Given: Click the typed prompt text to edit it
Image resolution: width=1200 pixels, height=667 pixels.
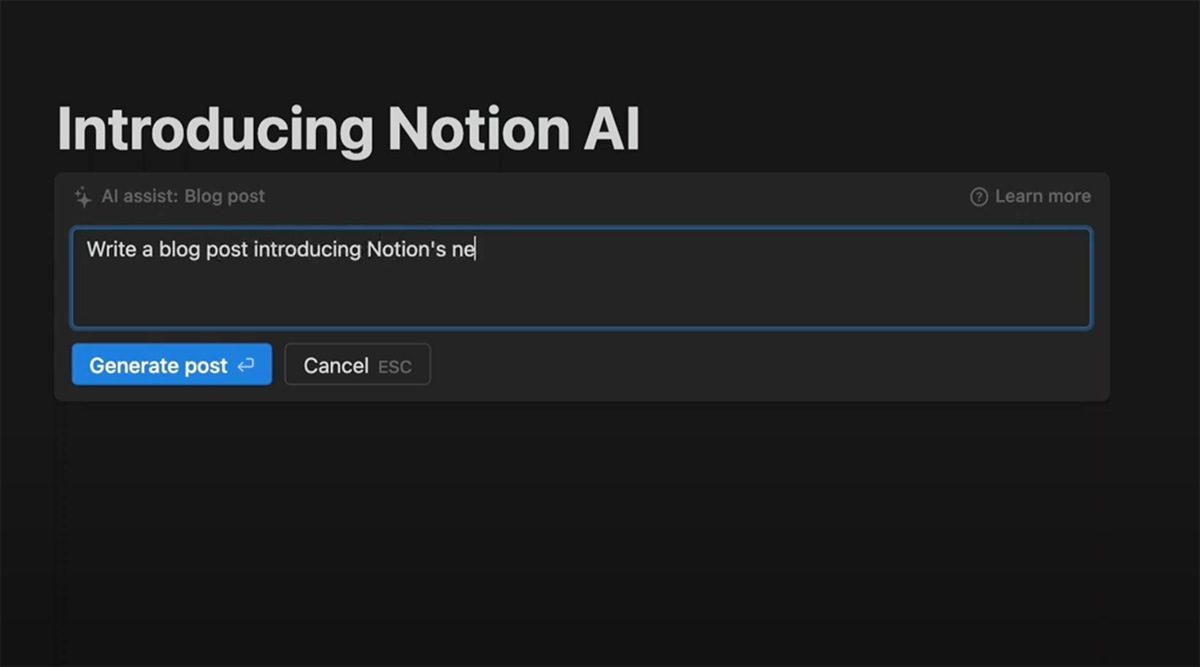Looking at the screenshot, I should coord(280,249).
